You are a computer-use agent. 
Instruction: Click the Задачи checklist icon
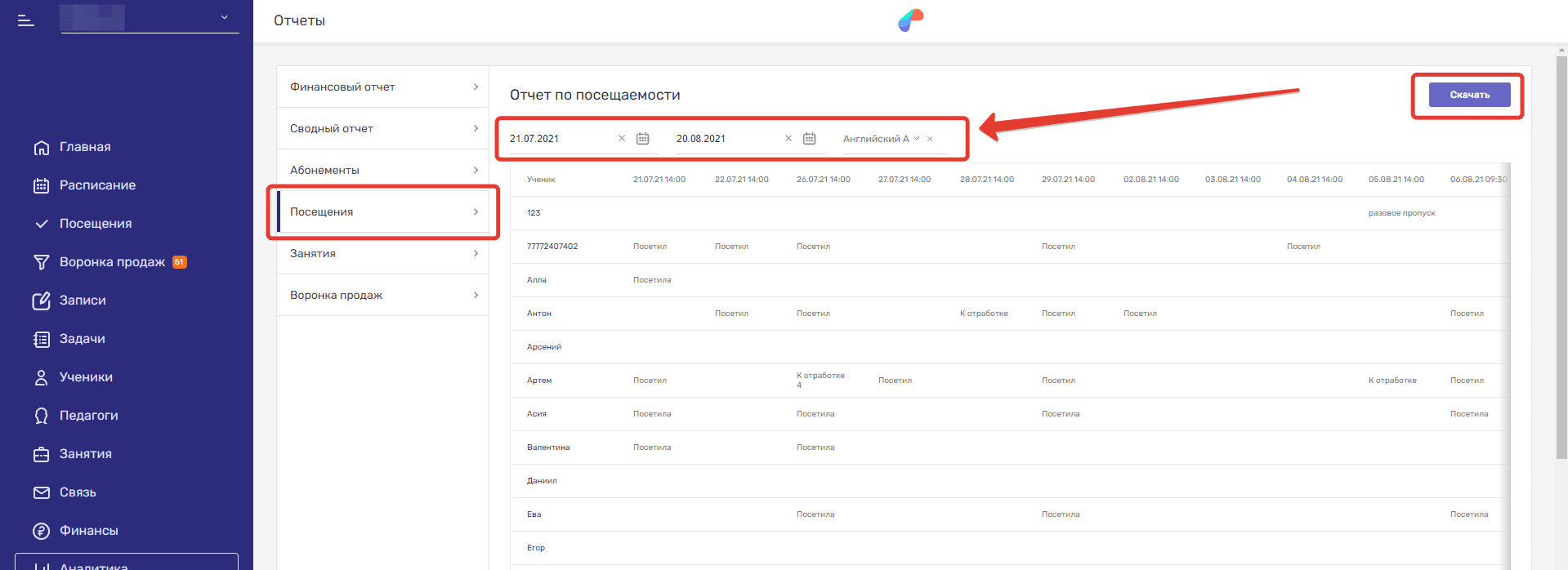(41, 339)
